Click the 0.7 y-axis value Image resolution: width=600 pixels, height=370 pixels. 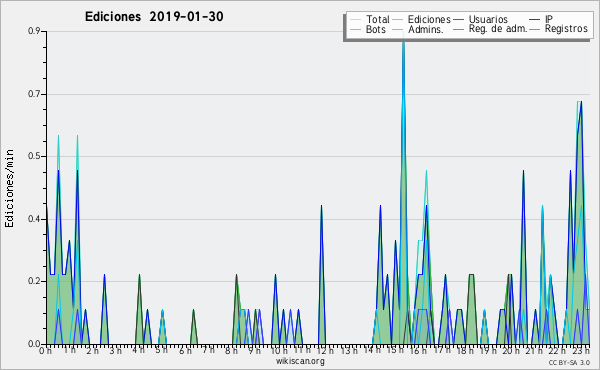34,94
